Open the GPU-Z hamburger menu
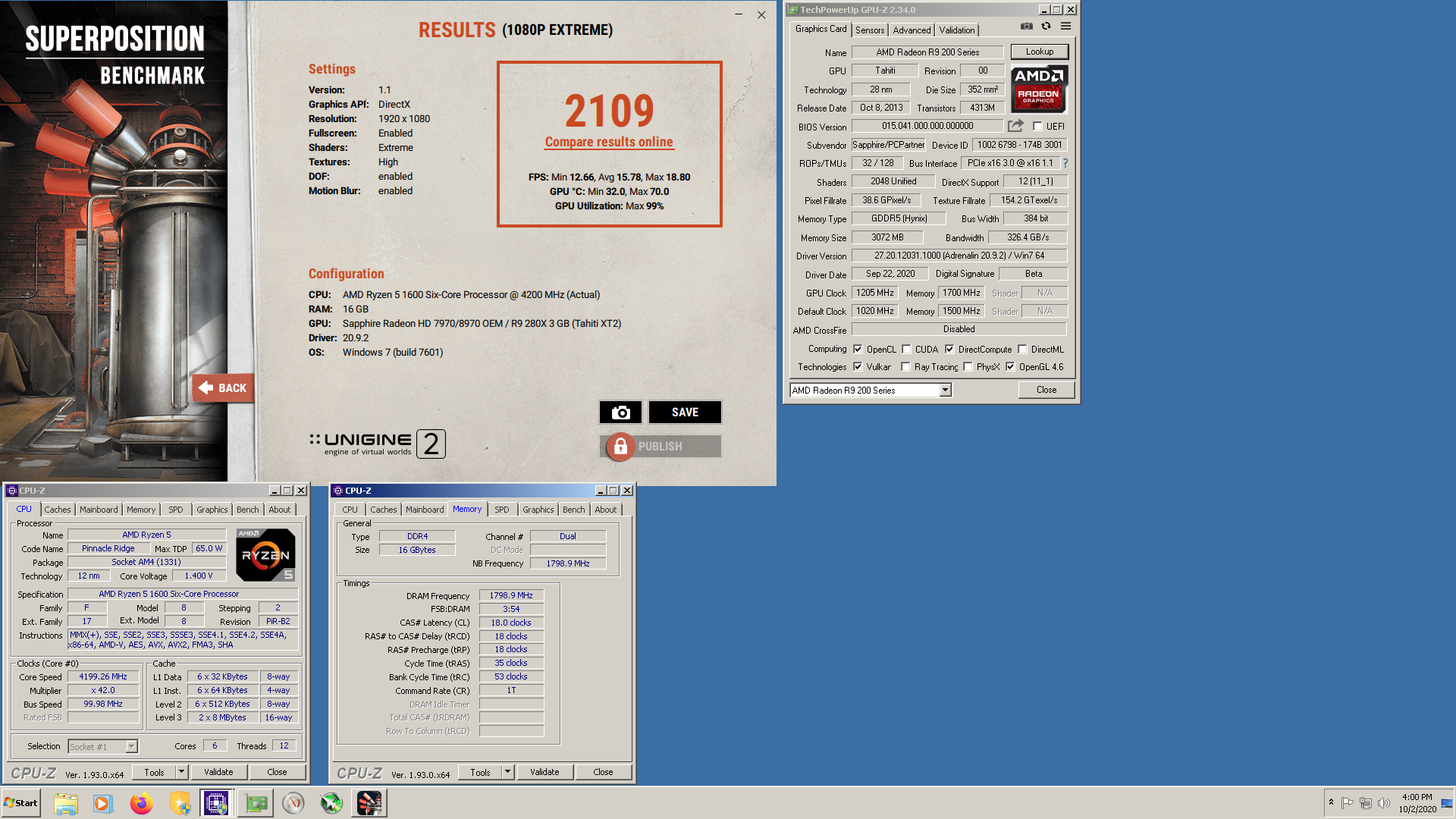Screen dimensions: 1456x819 point(1065,26)
